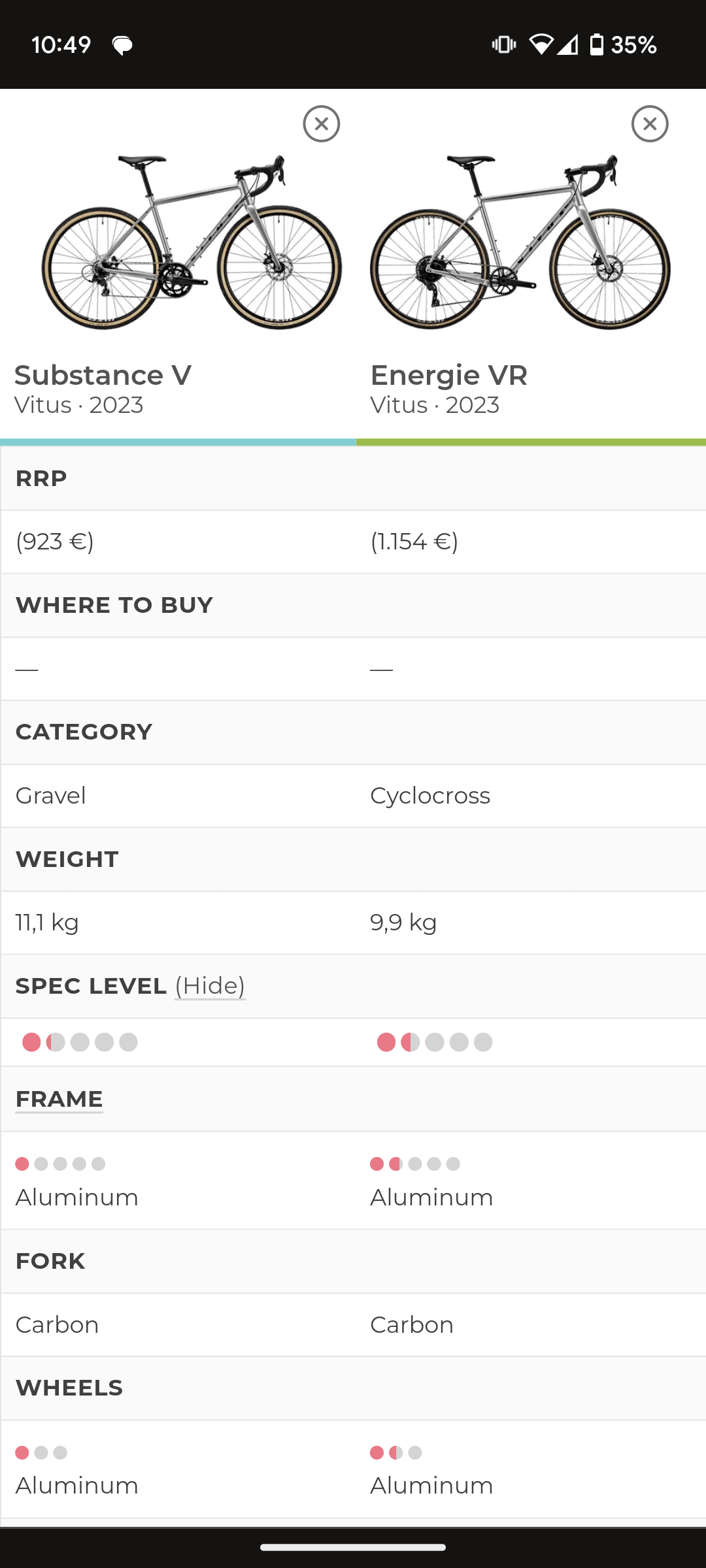Viewport: 706px width, 1568px height.
Task: Tap Energie VR frame rating dots
Action: 415,1164
